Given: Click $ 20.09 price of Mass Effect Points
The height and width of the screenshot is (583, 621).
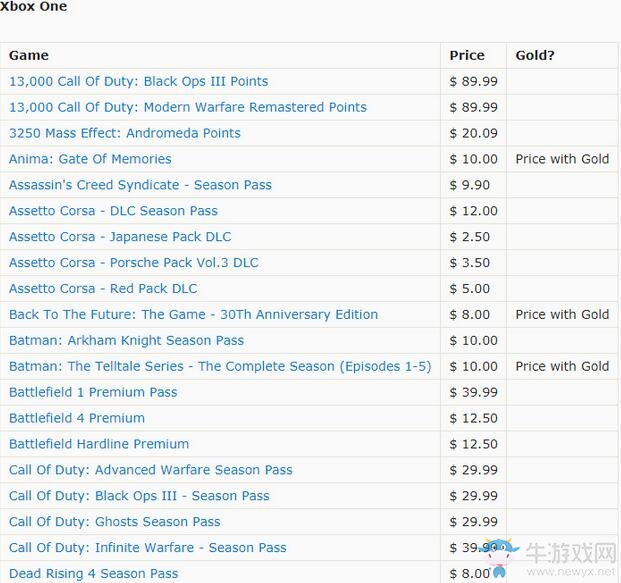Looking at the screenshot, I should coord(474,133).
